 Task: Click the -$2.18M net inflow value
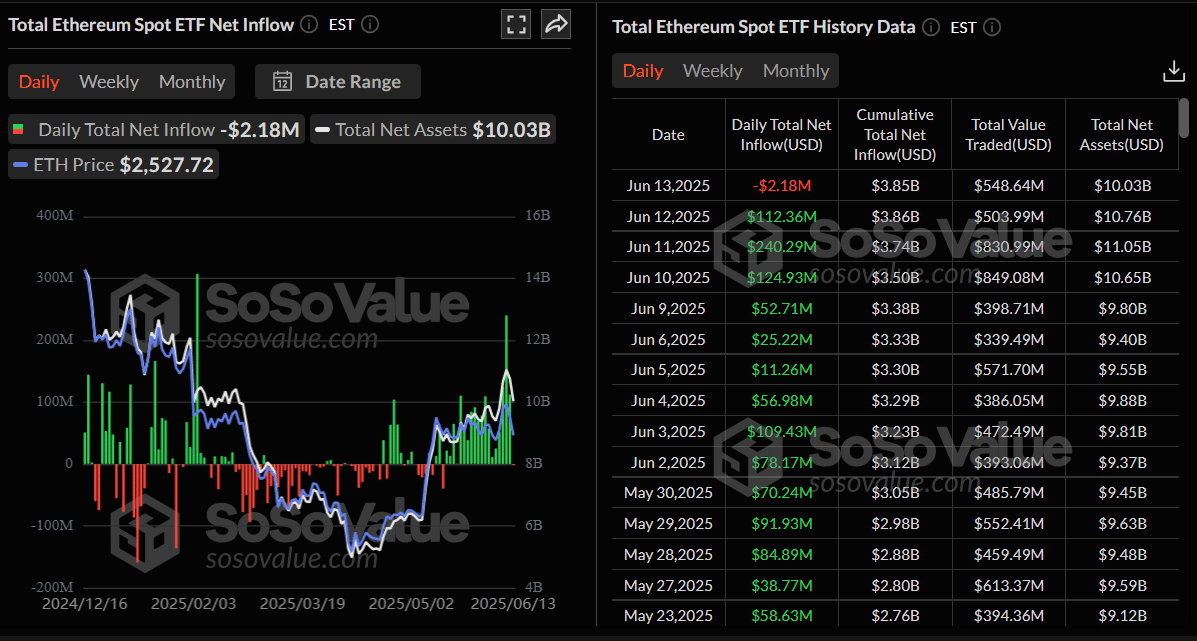(782, 185)
